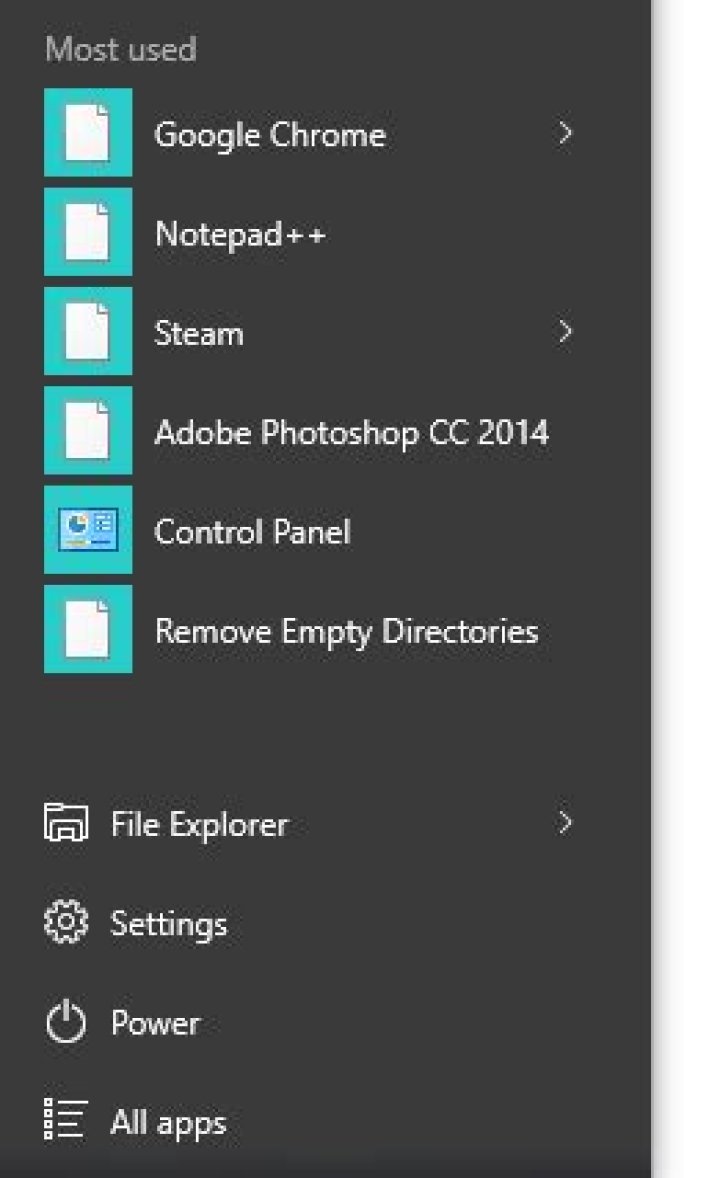Show All apps via its label

click(168, 1124)
